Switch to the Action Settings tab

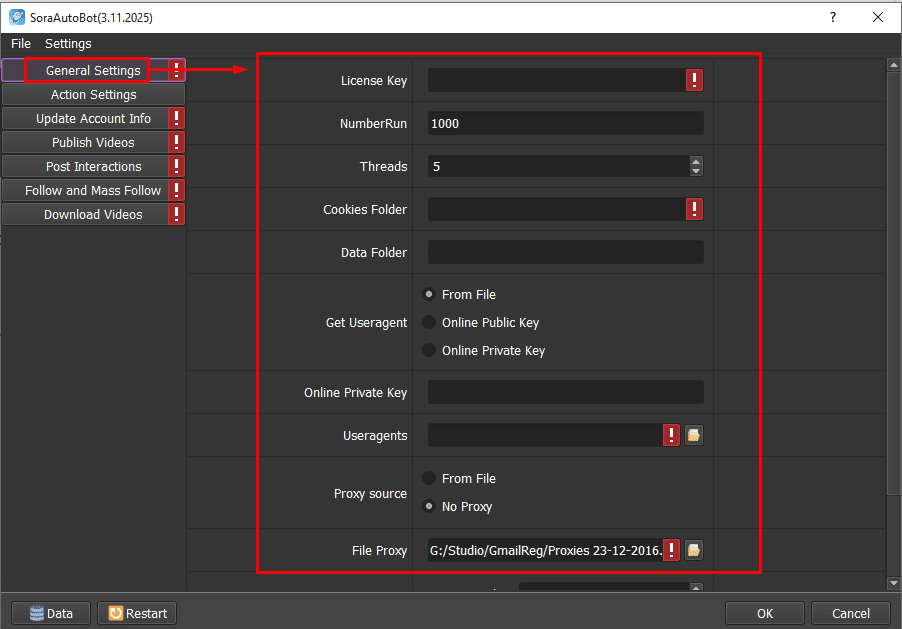click(x=93, y=95)
